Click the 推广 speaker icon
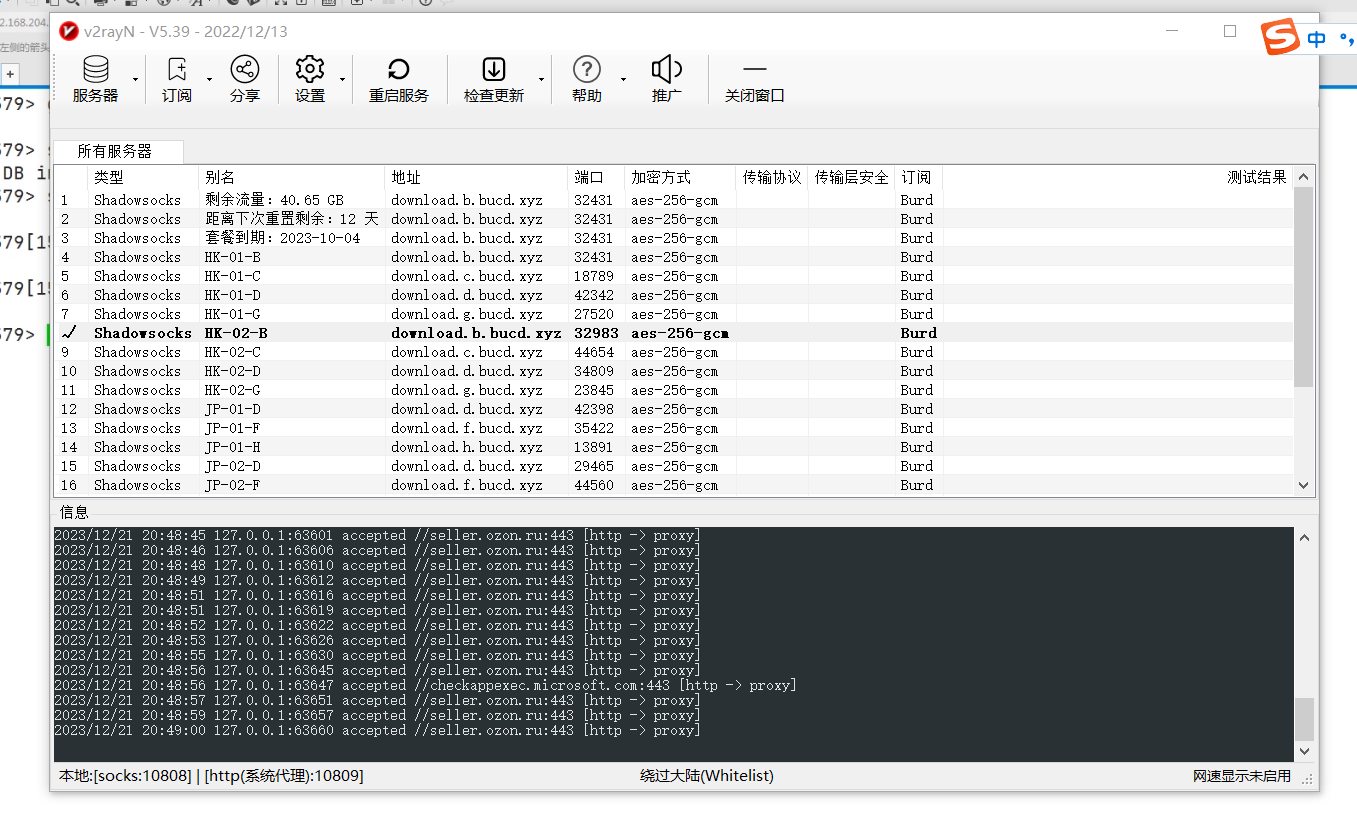 click(x=667, y=70)
